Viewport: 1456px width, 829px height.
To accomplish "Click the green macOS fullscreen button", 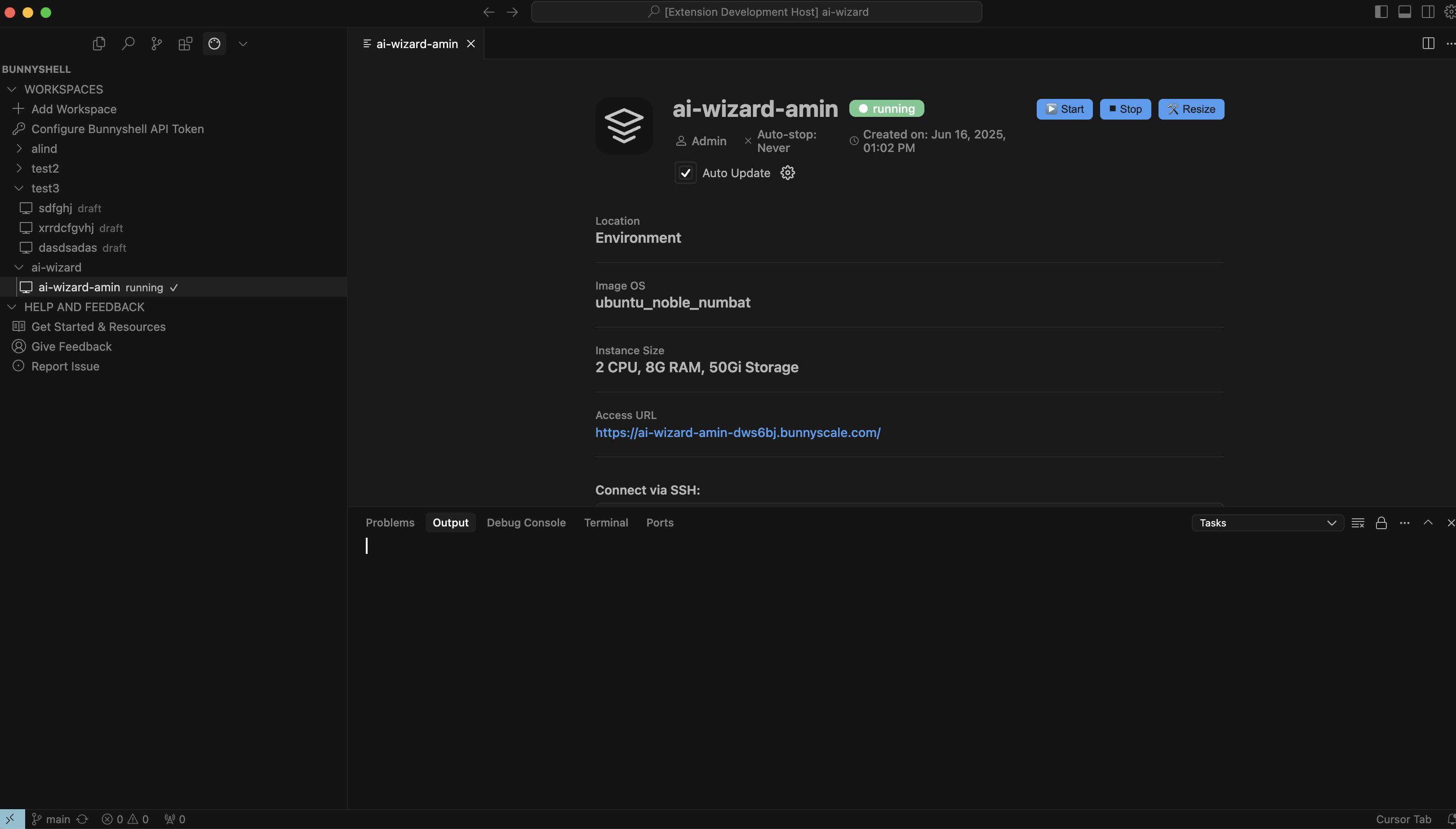I will (46, 13).
